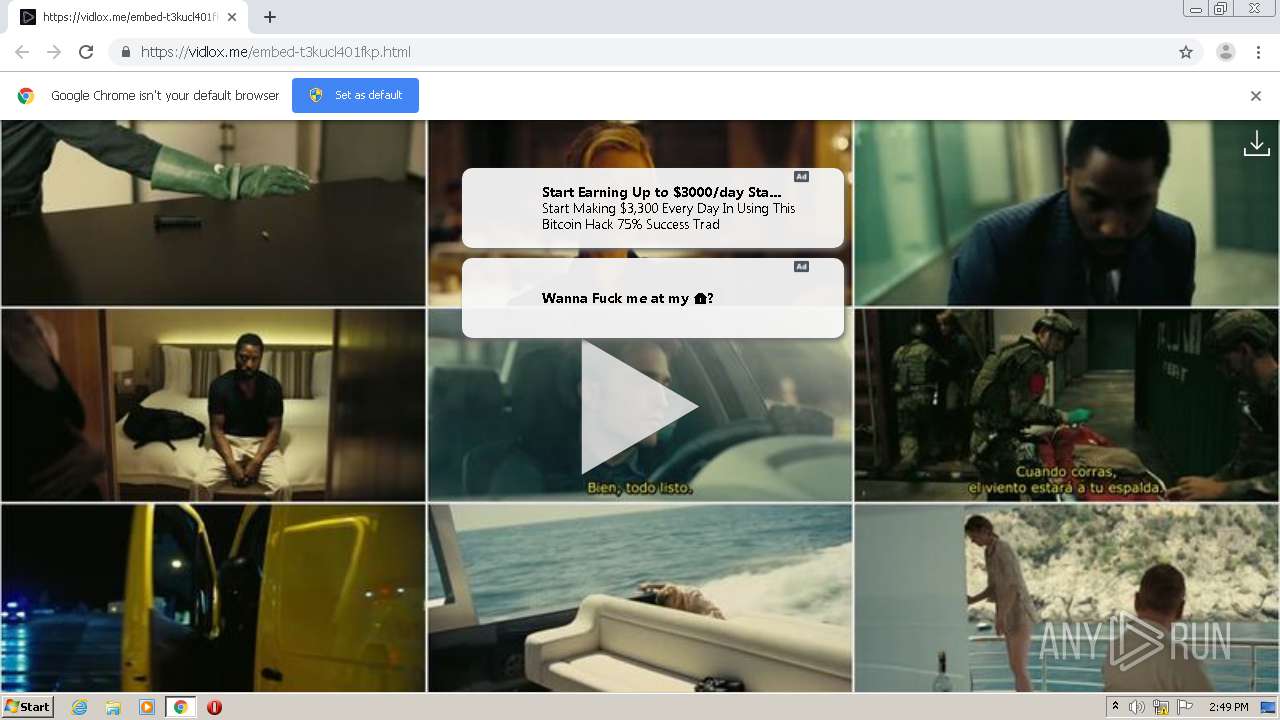Play the video with the large play button
This screenshot has height=720, width=1280.
point(638,407)
